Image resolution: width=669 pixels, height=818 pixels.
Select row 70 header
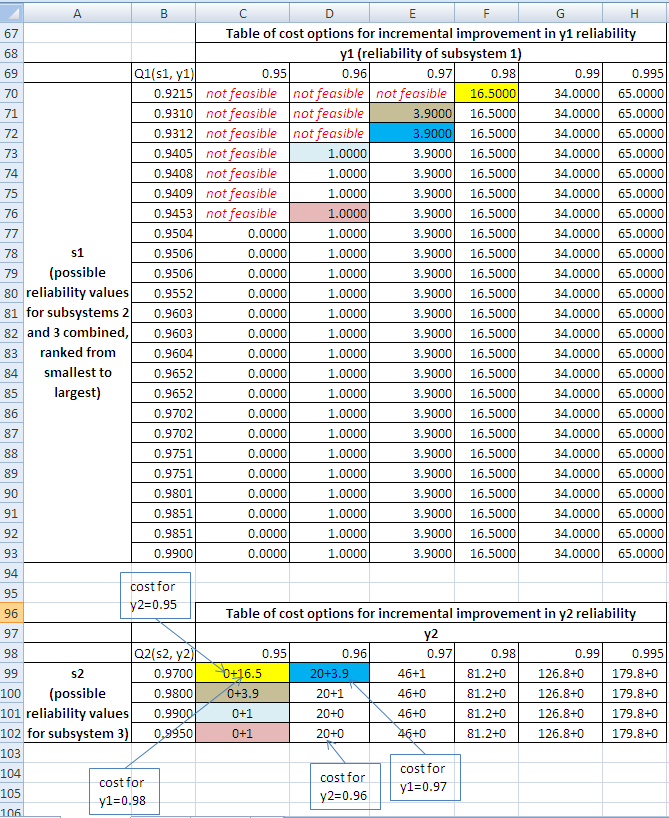click(x=11, y=93)
